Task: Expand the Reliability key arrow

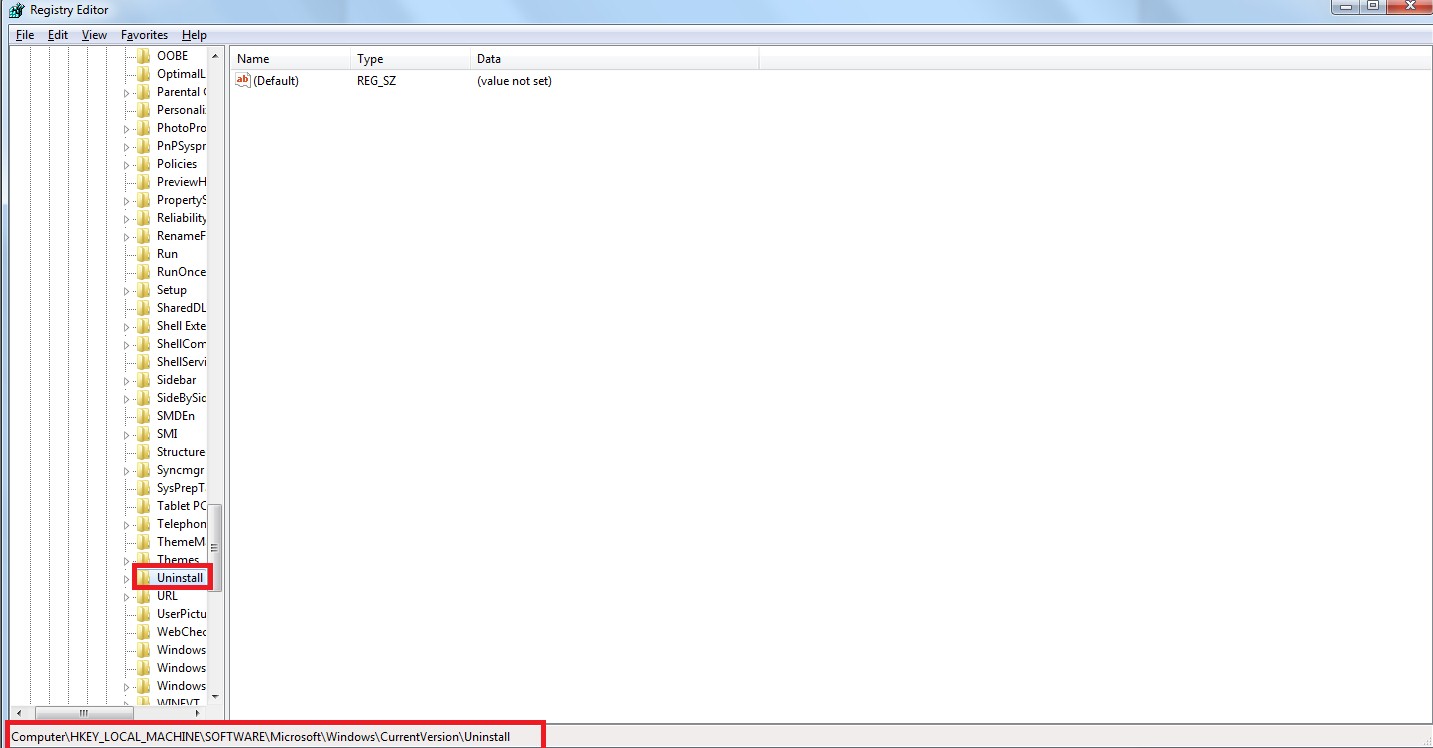Action: click(127, 219)
